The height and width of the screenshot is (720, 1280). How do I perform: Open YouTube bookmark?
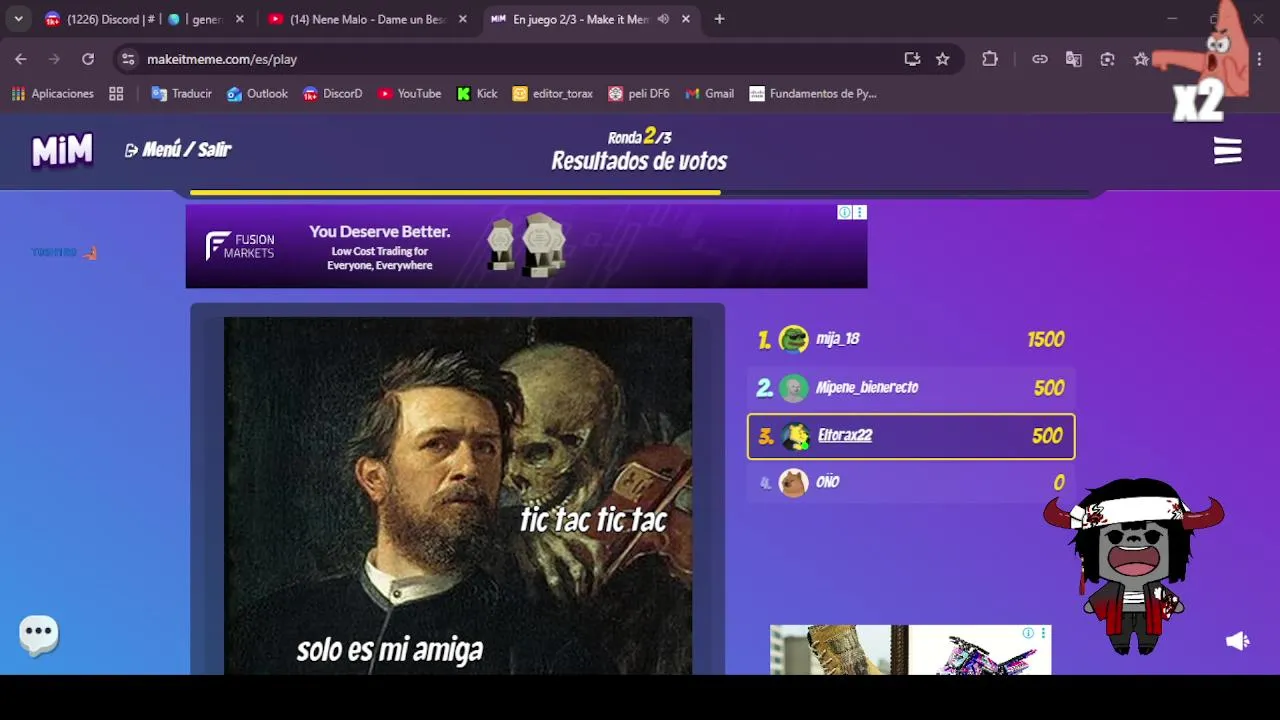point(409,94)
